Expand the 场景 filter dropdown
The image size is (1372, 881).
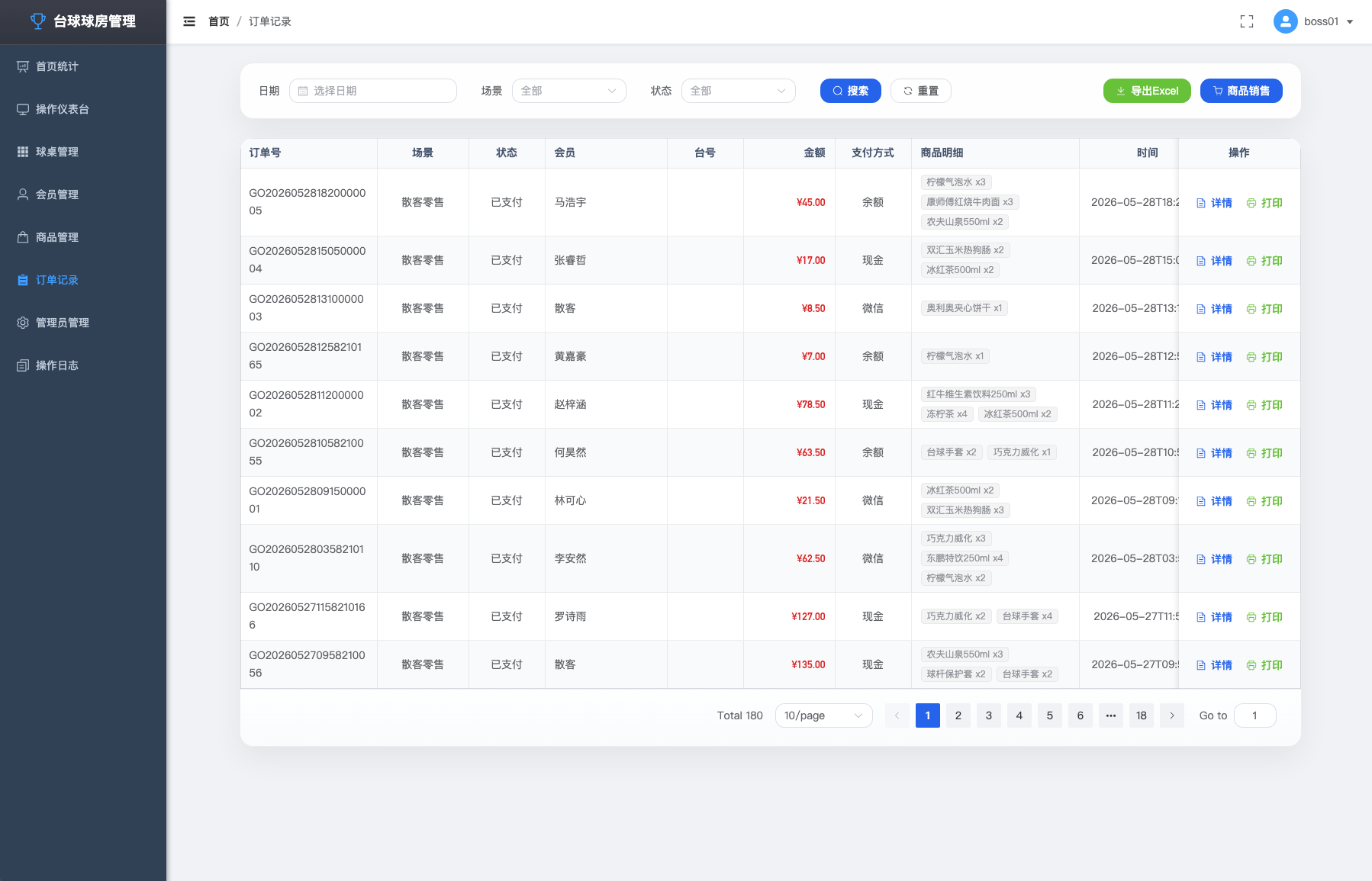click(x=569, y=91)
